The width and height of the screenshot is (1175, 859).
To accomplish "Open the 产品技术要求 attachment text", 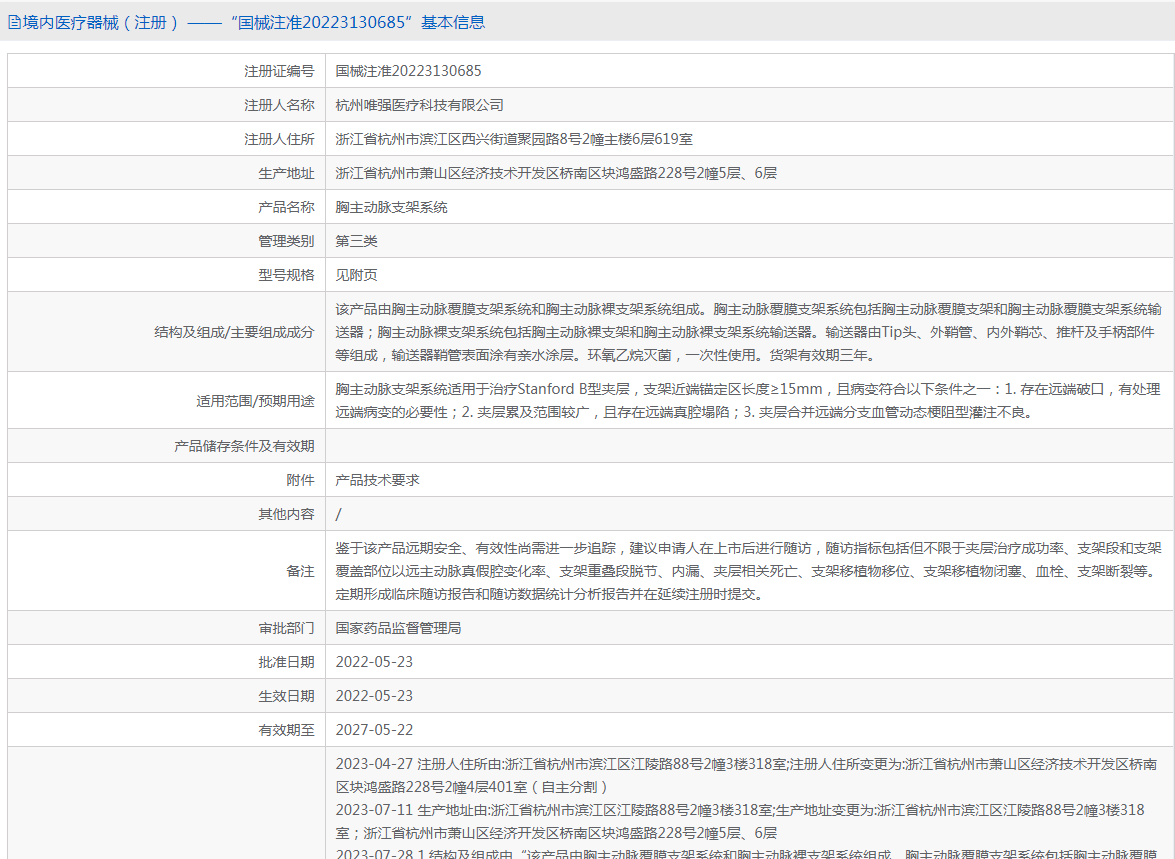I will (x=378, y=480).
